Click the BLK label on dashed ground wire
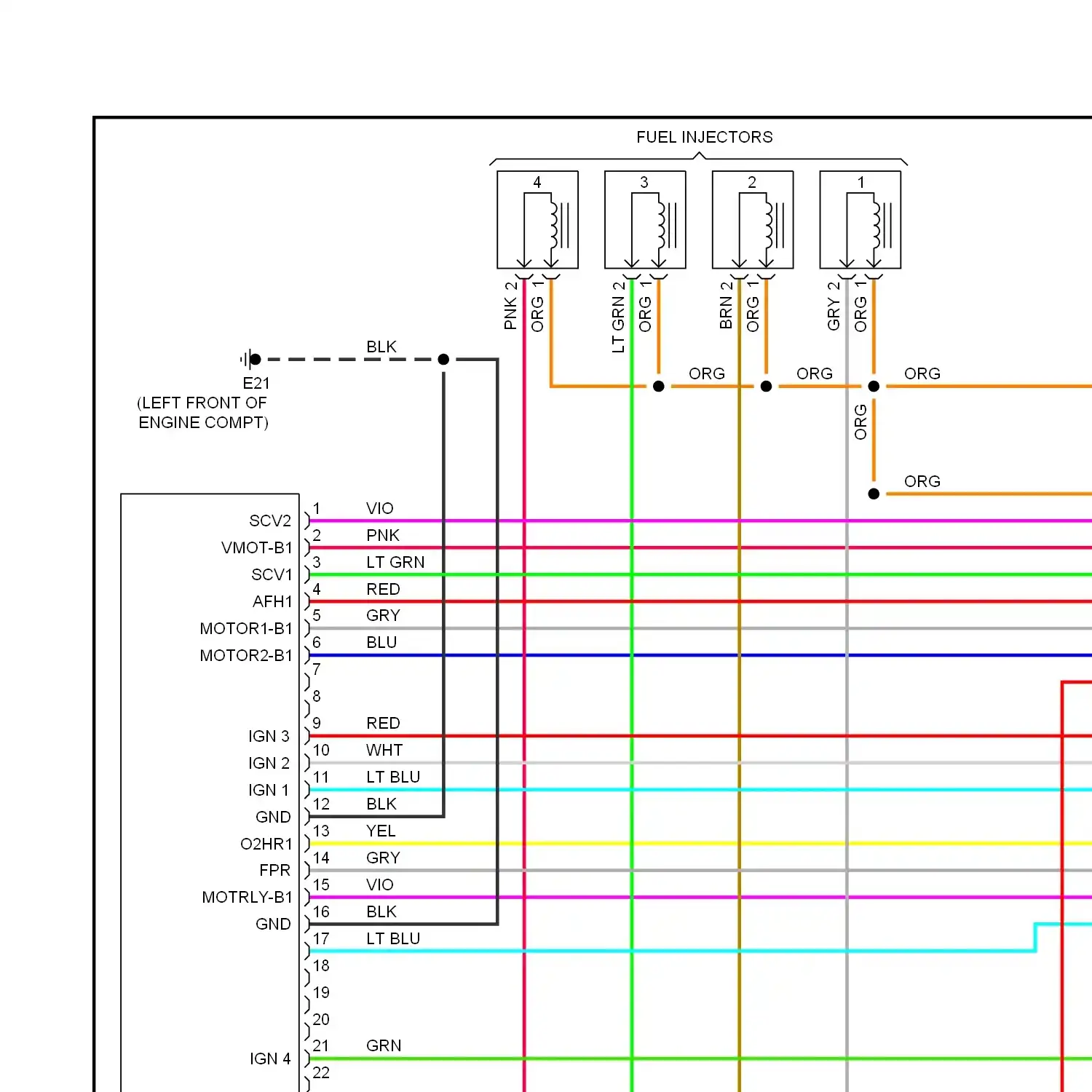The height and width of the screenshot is (1092, 1092). (x=381, y=347)
